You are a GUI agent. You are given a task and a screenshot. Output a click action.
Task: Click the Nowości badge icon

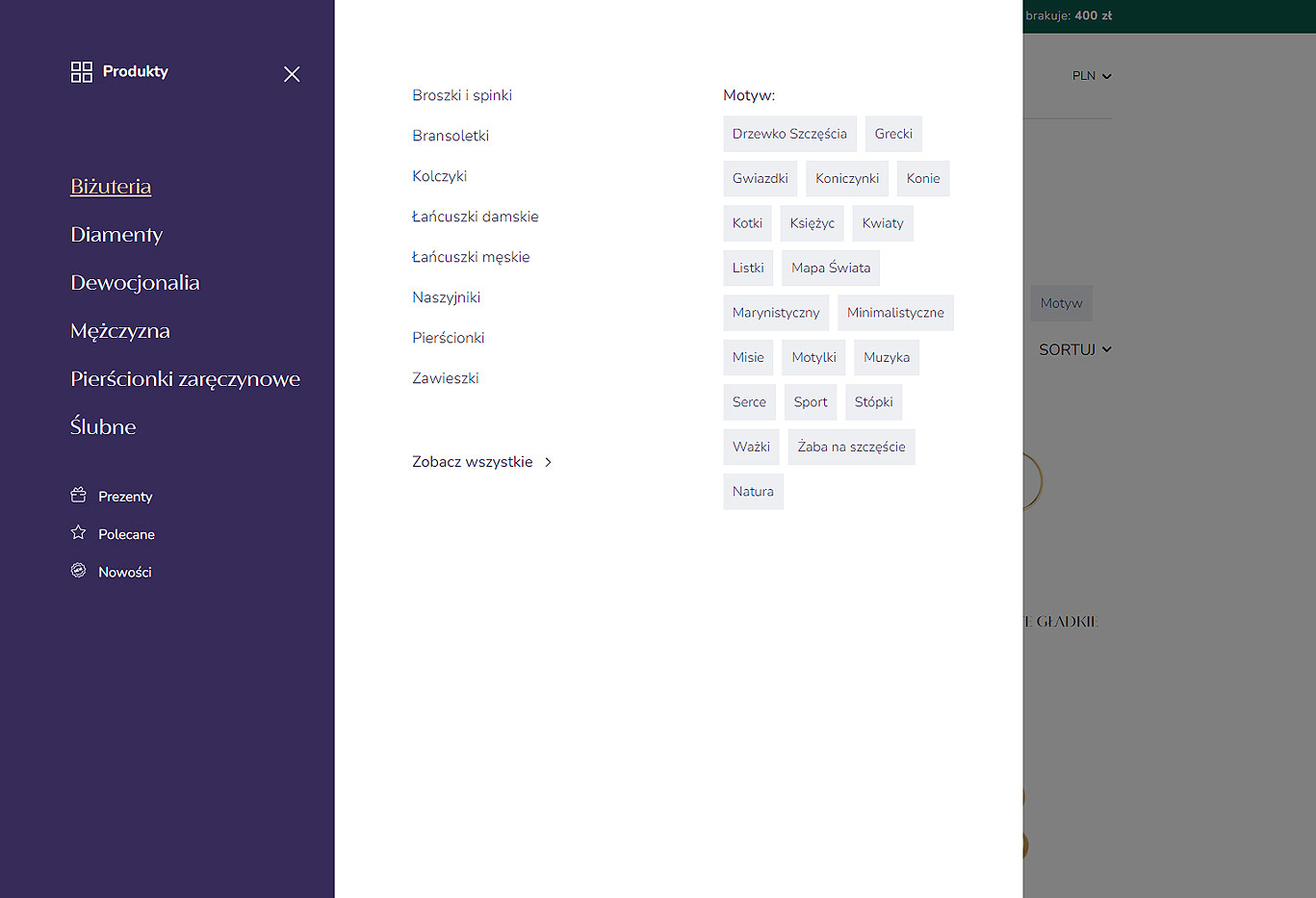[79, 571]
